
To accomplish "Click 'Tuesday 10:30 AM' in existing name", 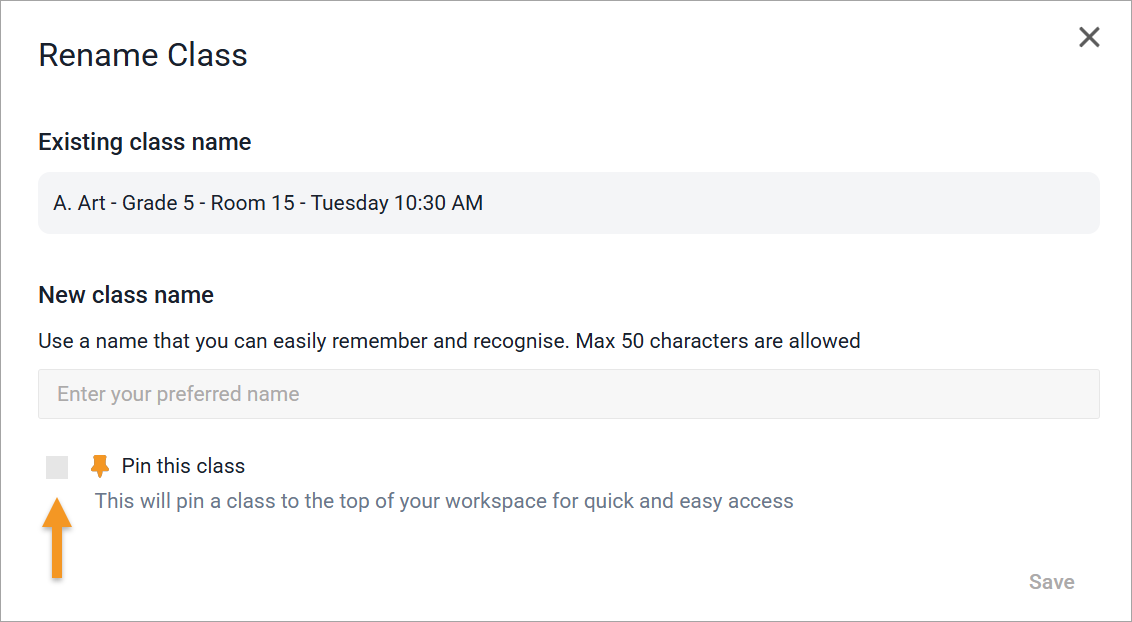I will 397,203.
